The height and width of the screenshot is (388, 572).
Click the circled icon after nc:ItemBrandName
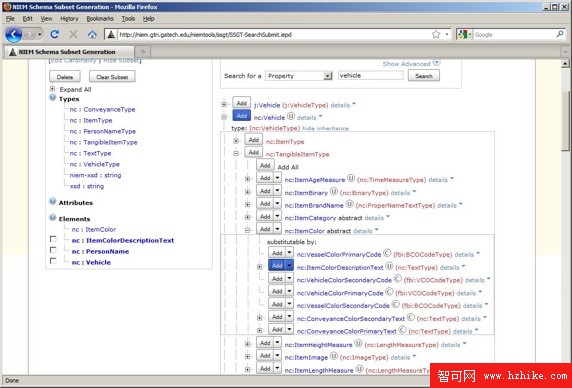(349, 204)
